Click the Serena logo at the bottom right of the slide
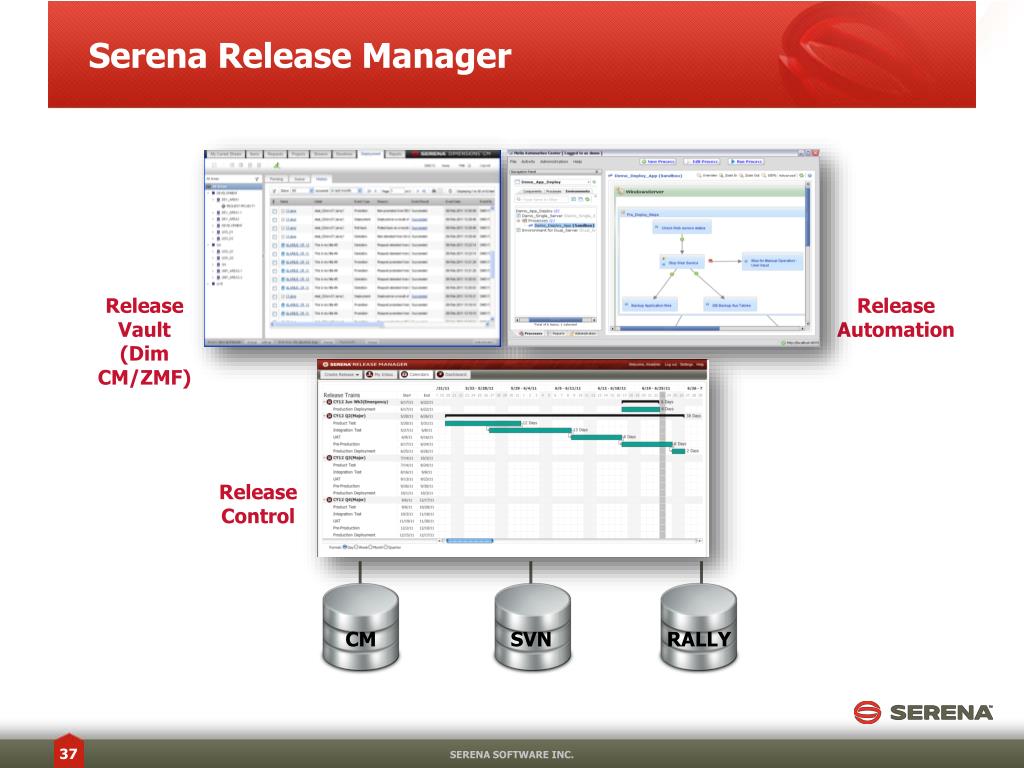This screenshot has width=1024, height=768. pos(923,712)
